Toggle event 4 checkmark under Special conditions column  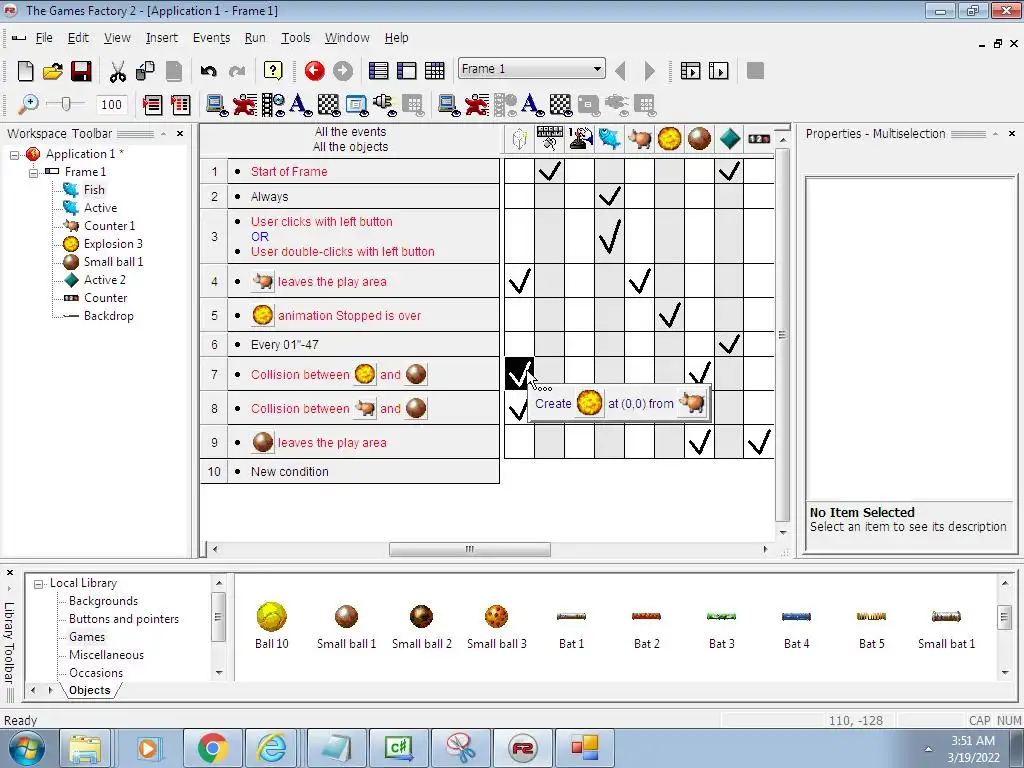pos(520,281)
